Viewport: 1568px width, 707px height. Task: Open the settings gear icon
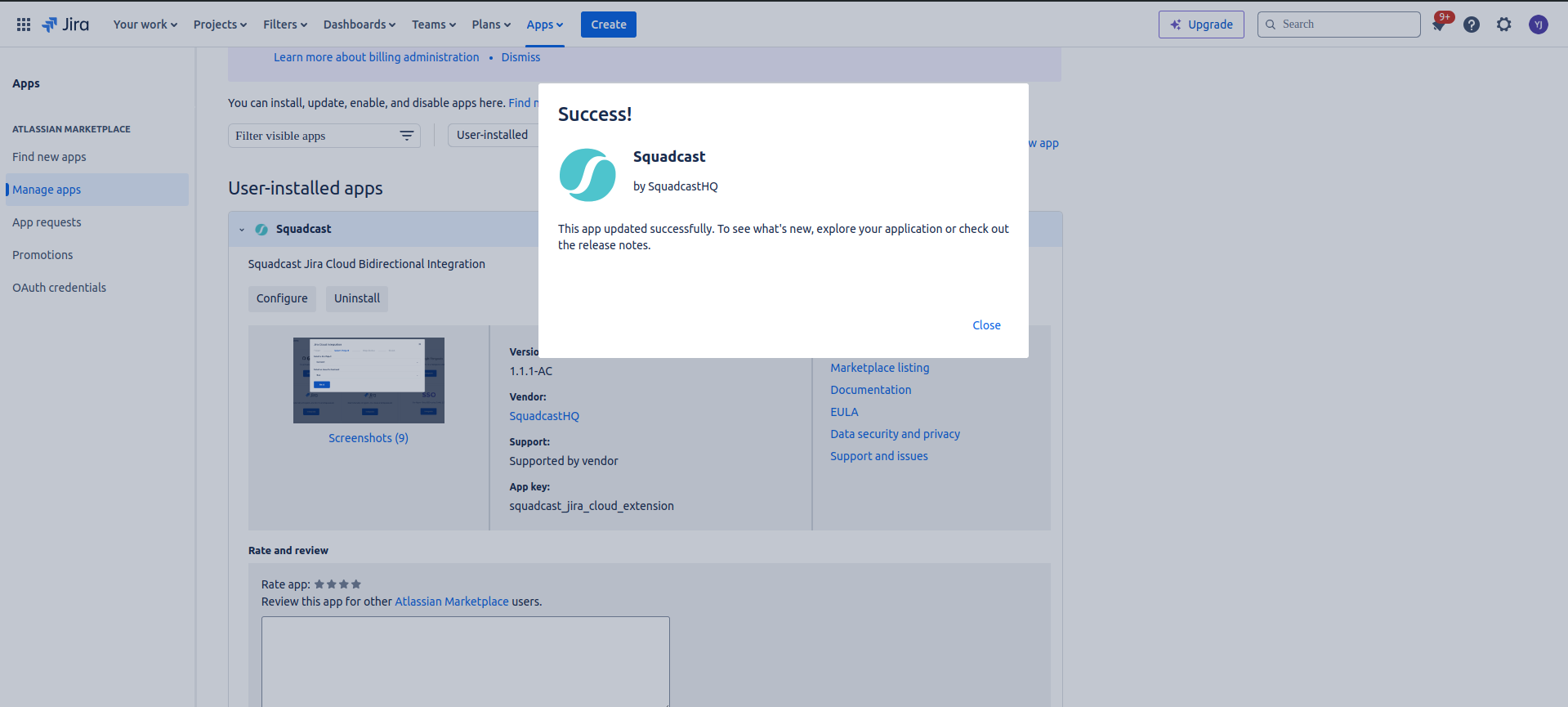click(x=1504, y=25)
